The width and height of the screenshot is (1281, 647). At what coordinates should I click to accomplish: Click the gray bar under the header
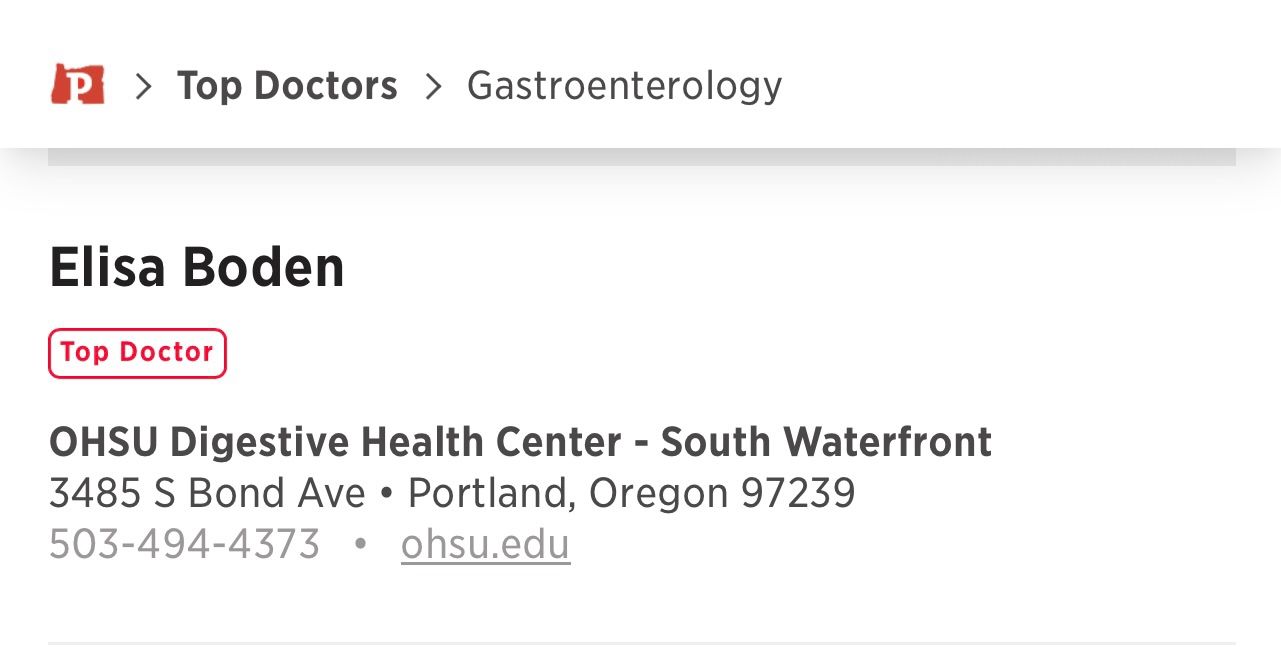pyautogui.click(x=640, y=157)
